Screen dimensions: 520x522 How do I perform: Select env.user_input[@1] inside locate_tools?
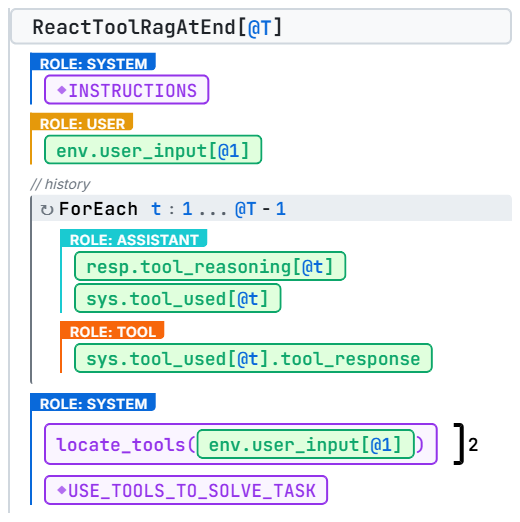pos(306,444)
